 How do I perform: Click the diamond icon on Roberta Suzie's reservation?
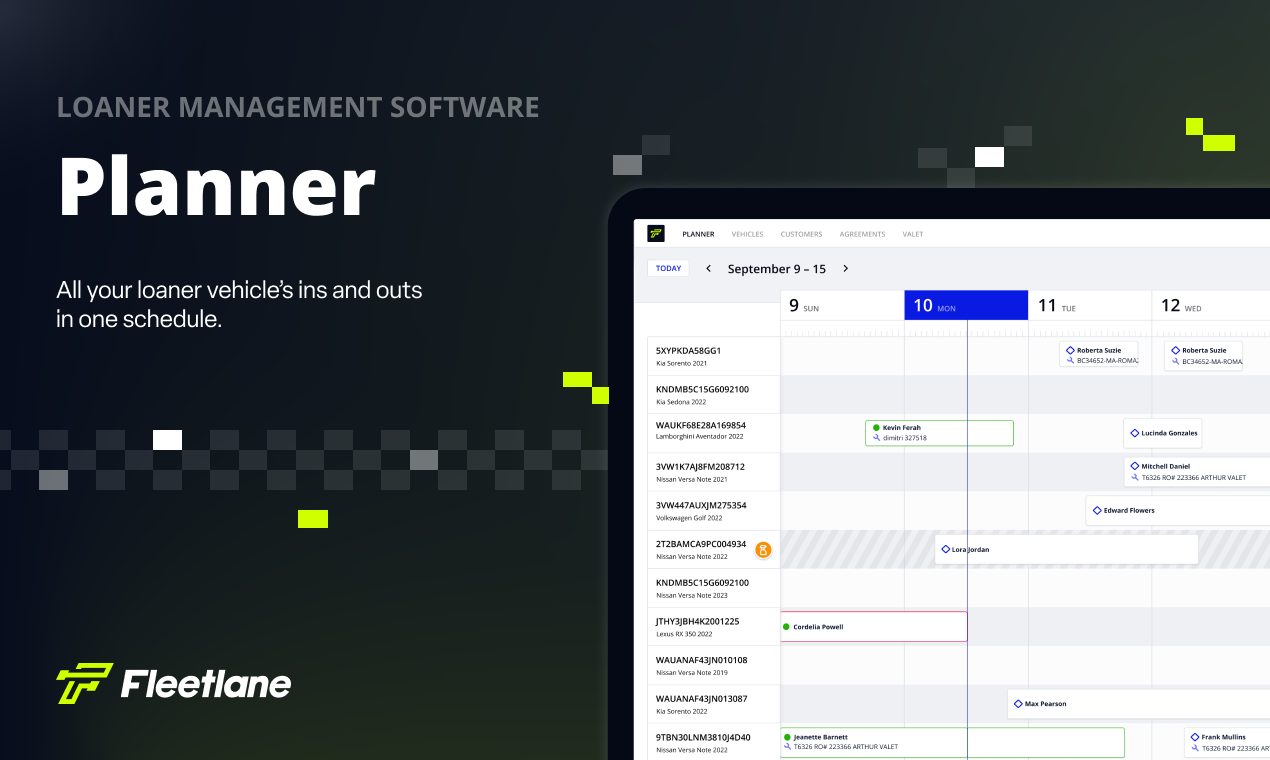(x=1070, y=349)
